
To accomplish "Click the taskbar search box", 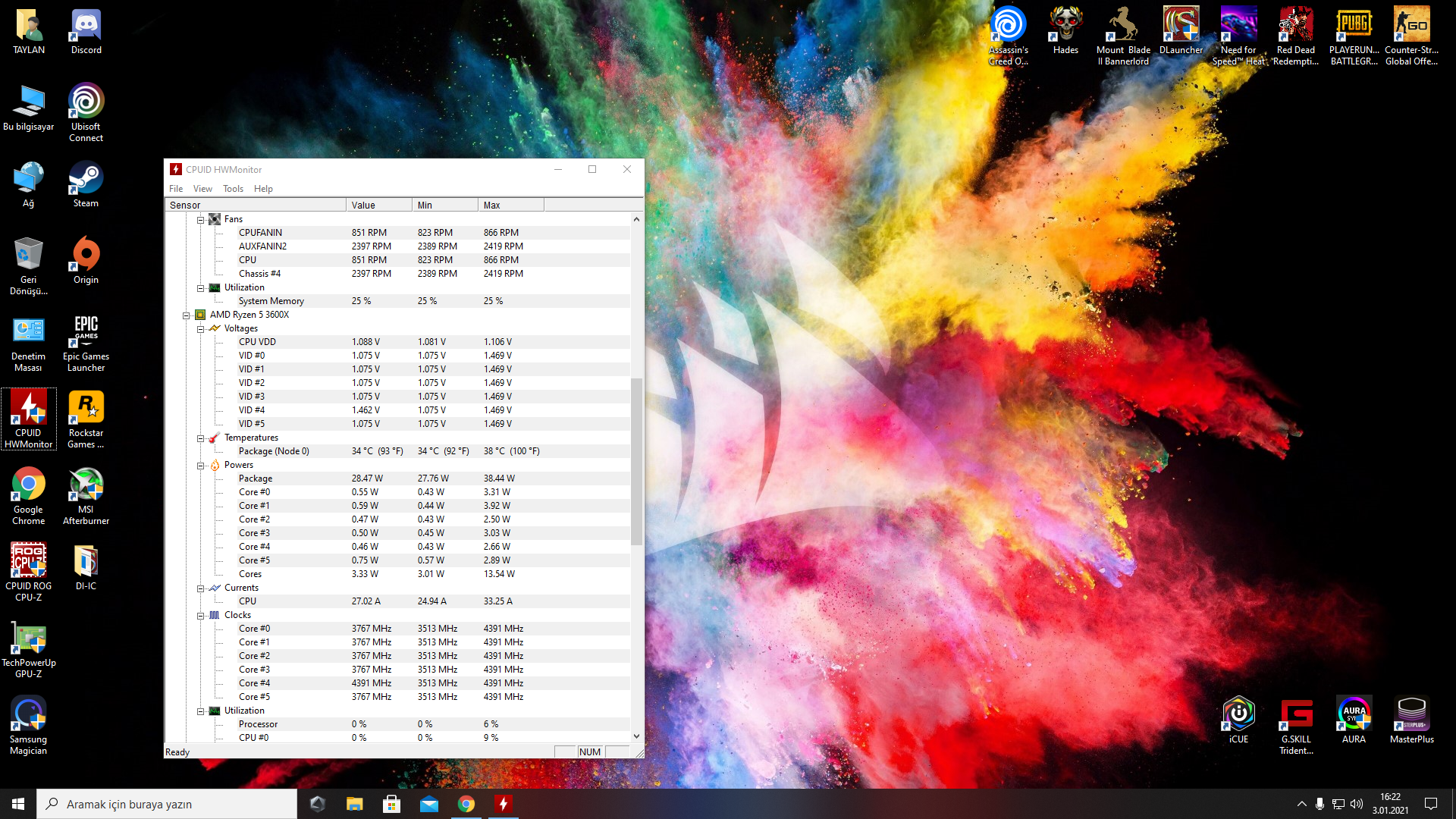I will click(167, 804).
